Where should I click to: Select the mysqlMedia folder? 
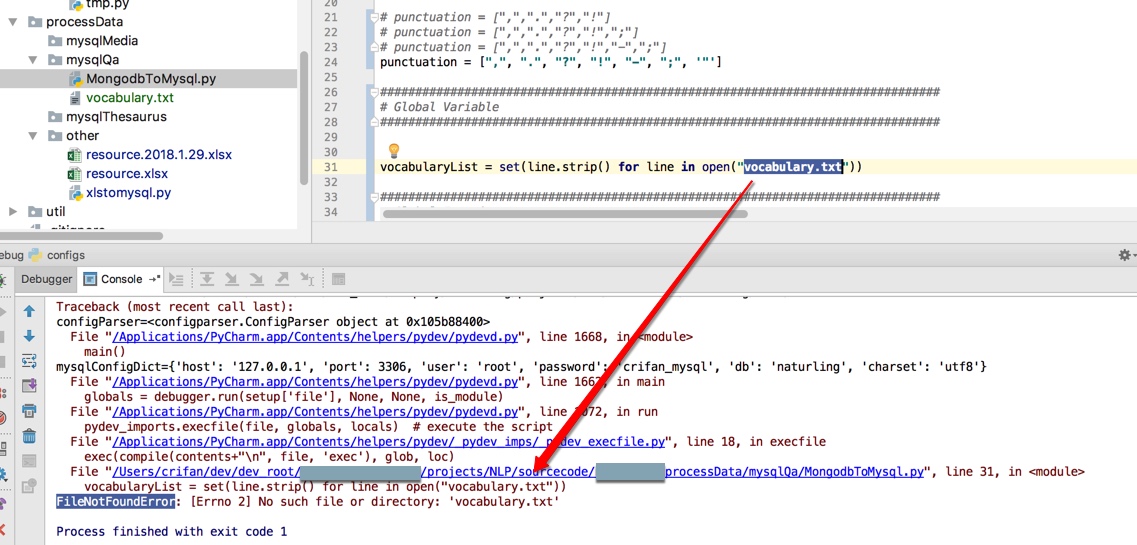pos(102,41)
